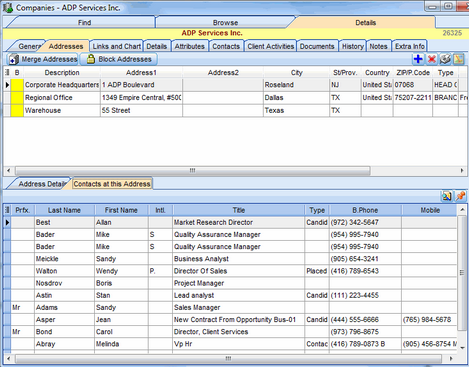Open the Attributes tab

click(190, 46)
